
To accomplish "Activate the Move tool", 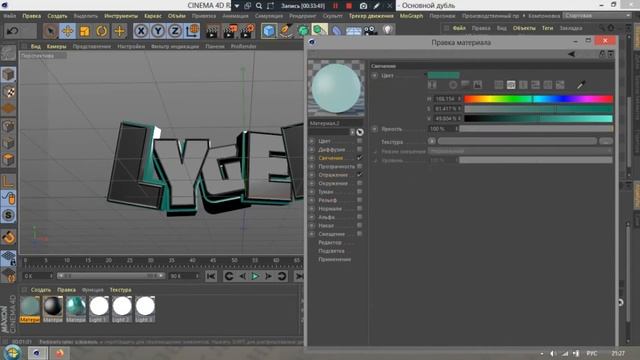I will [67, 31].
